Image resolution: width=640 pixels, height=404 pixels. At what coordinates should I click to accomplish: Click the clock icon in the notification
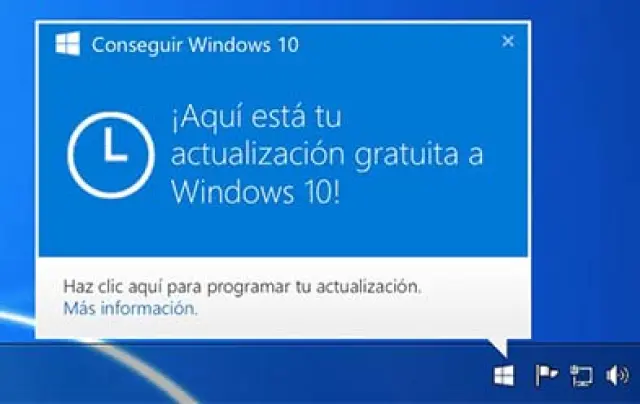111,155
